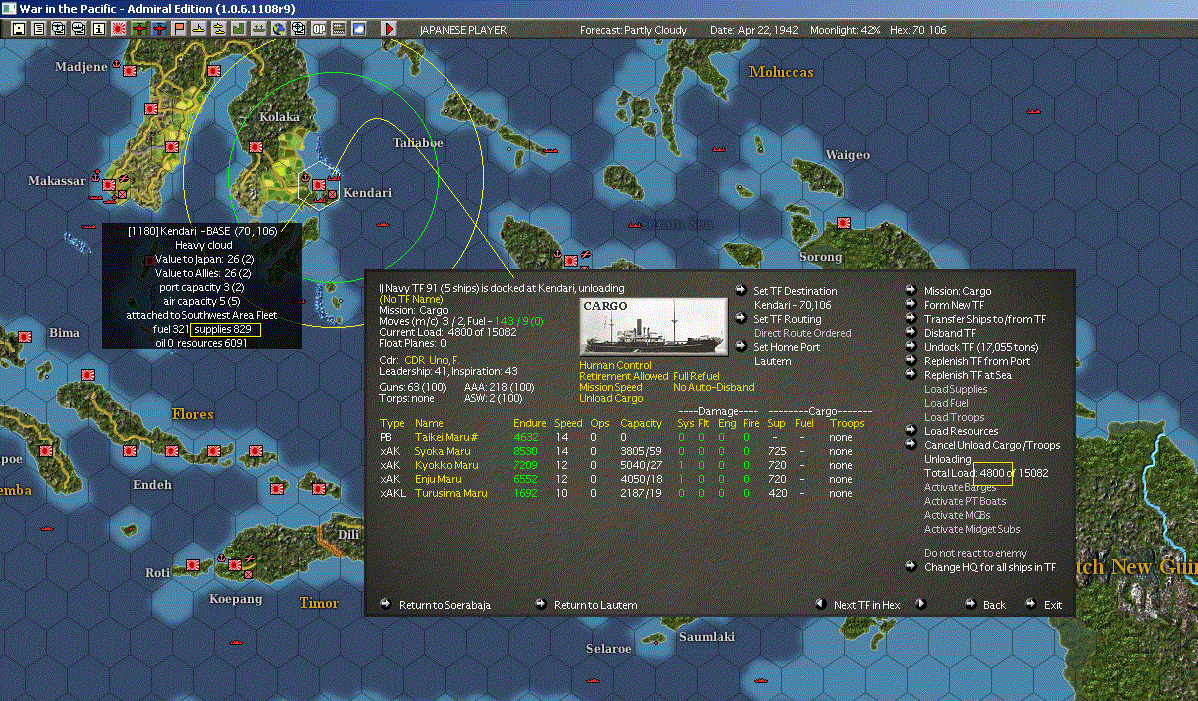Click the (No TF Name) label
This screenshot has width=1198, height=701.
(x=411, y=299)
